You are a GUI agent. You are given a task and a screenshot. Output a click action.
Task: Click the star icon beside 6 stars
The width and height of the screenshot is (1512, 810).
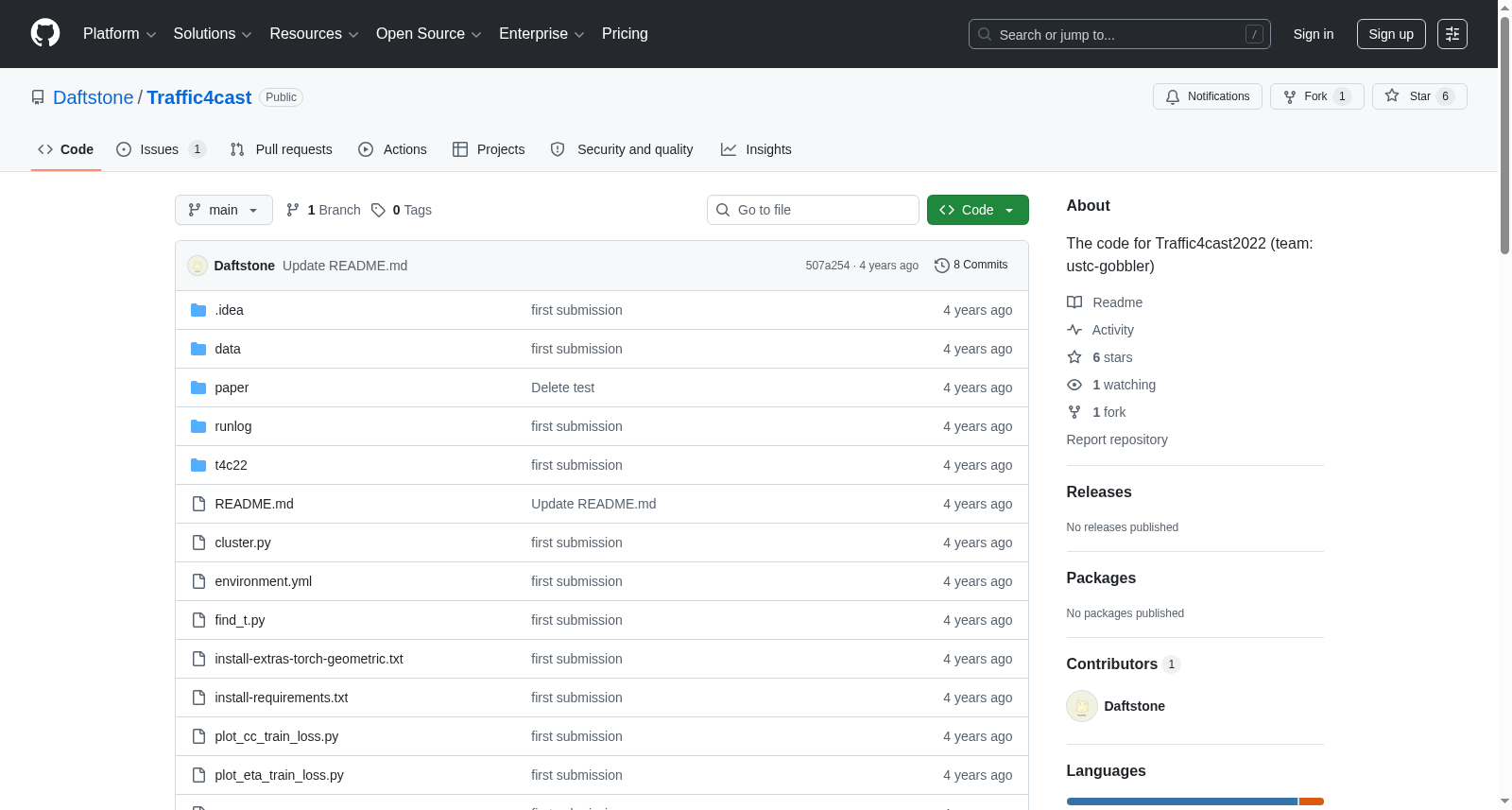(1074, 357)
